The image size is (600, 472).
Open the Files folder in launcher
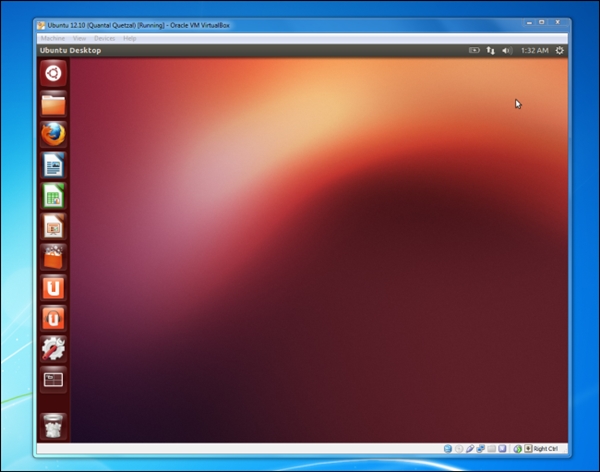click(x=53, y=103)
